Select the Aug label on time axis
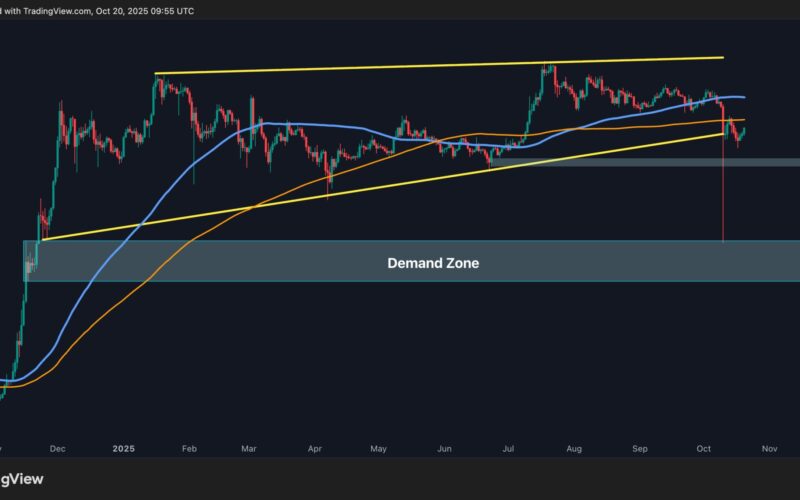The width and height of the screenshot is (800, 500). [573, 450]
